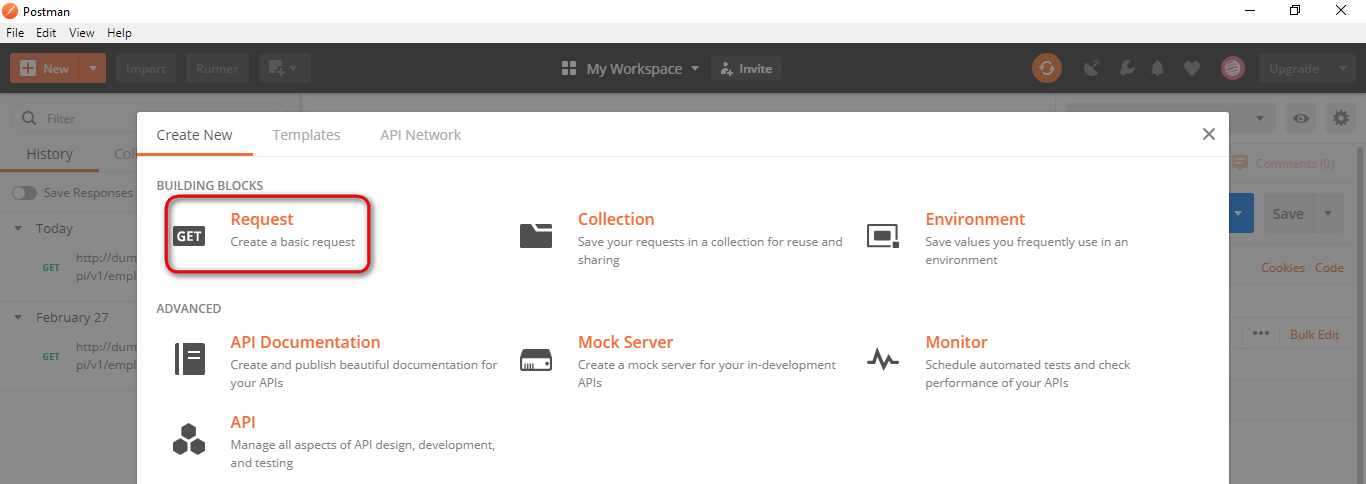The width and height of the screenshot is (1366, 484).
Task: Click the Collection title link
Action: (x=616, y=219)
